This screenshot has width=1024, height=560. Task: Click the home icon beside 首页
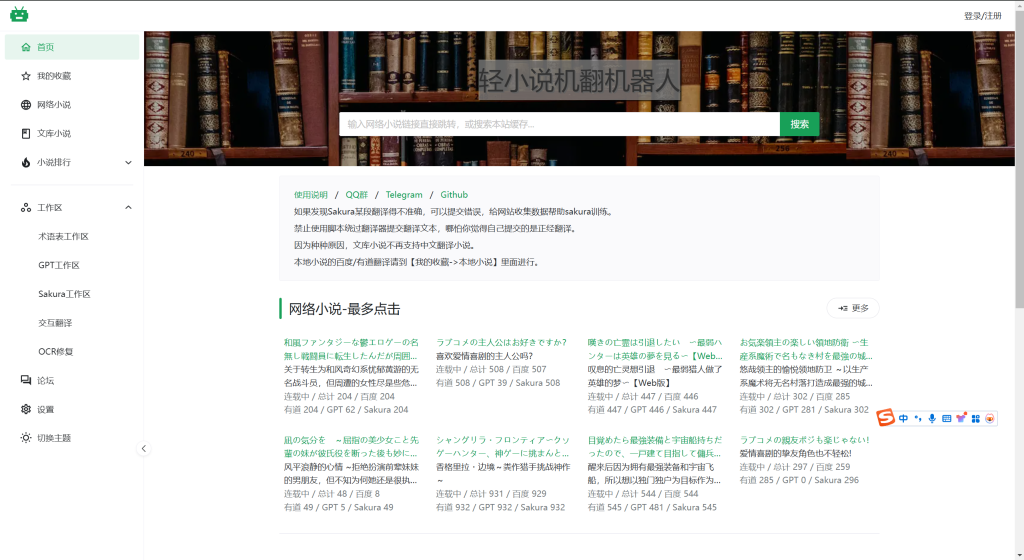point(25,47)
